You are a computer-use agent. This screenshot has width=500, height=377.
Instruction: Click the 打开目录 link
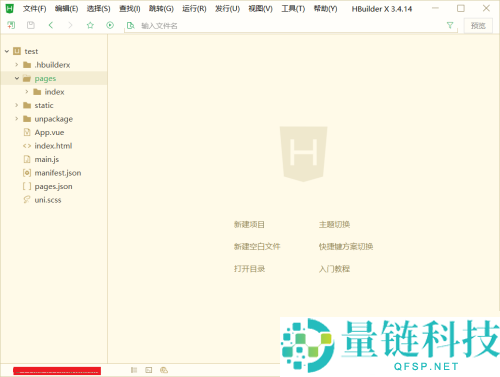point(249,269)
